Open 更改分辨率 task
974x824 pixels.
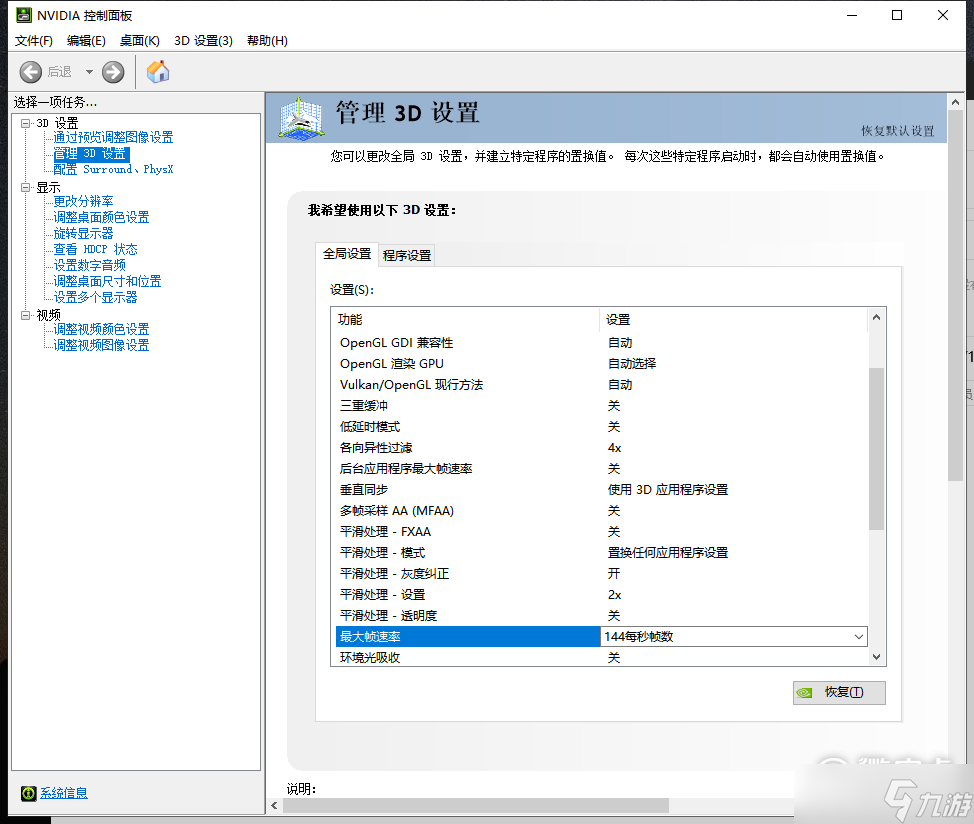point(83,201)
